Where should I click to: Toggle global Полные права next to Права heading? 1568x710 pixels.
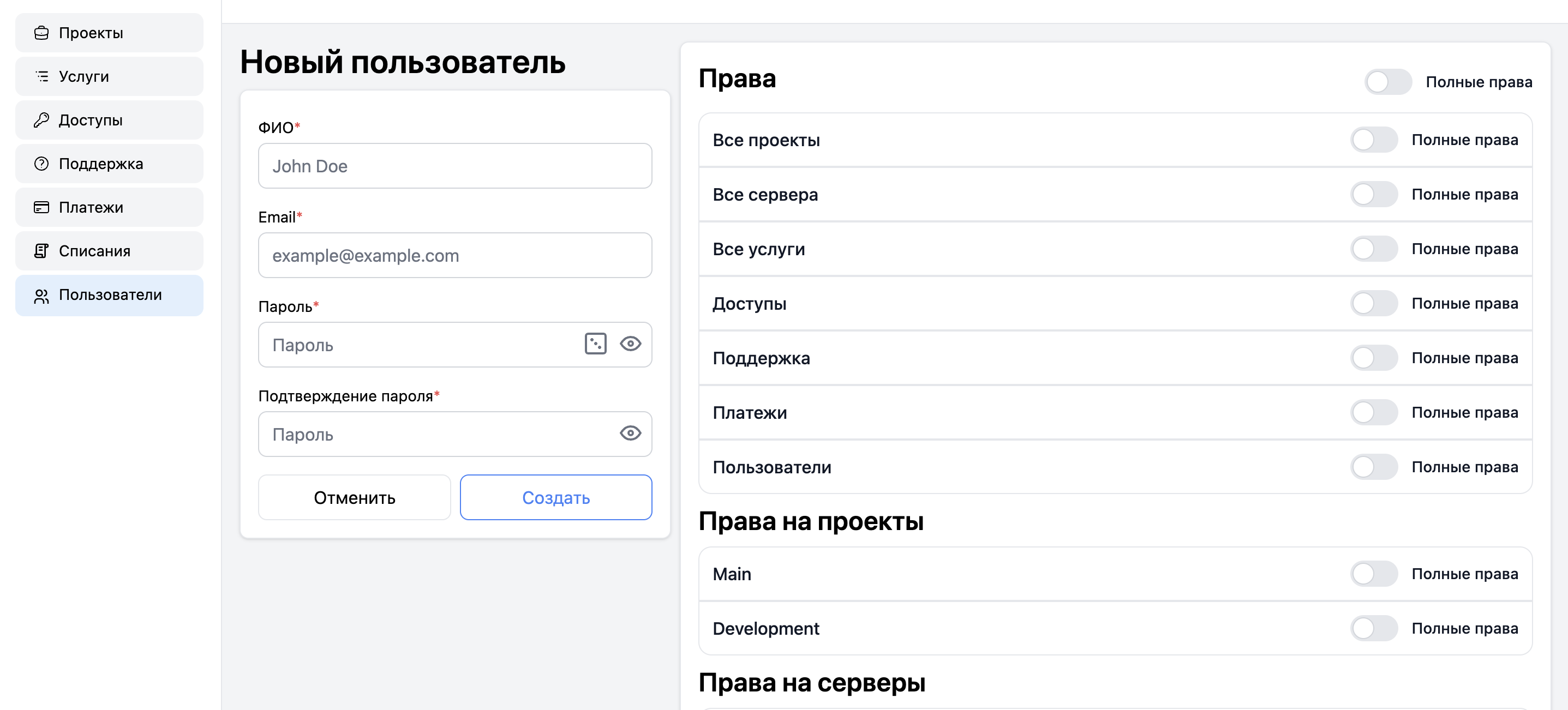[x=1388, y=82]
